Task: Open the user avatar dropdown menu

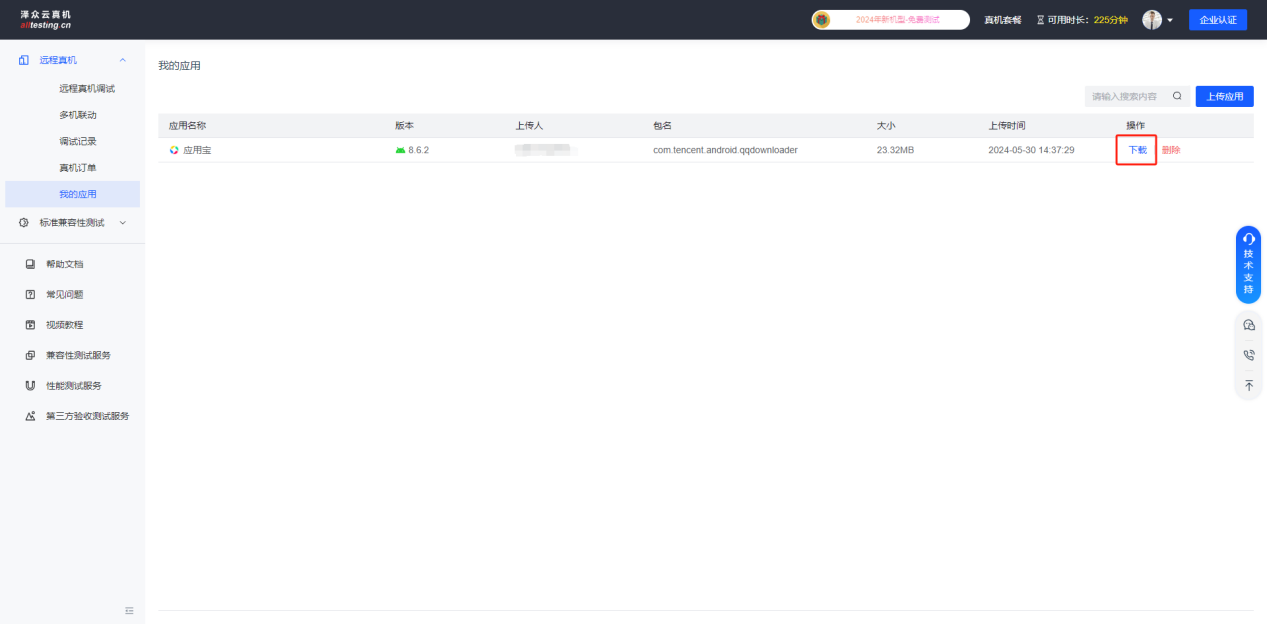Action: pyautogui.click(x=1157, y=20)
